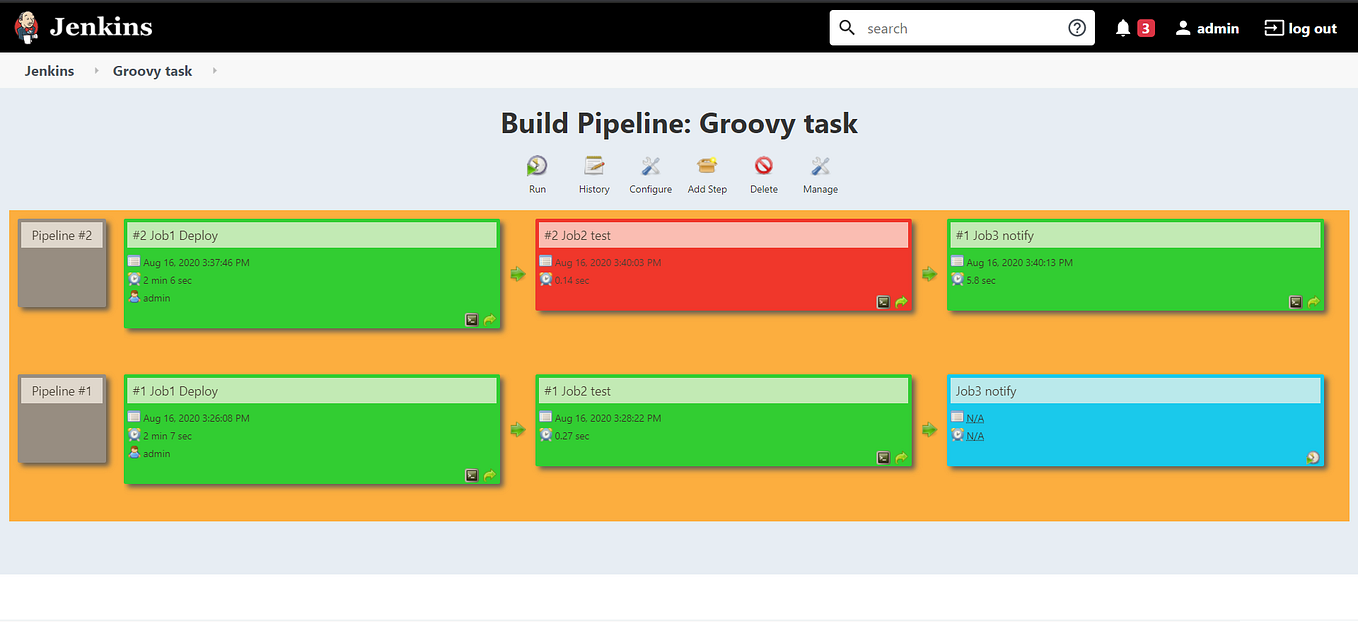Open the N/A duration link on Job3 notify
1358x622 pixels.
pyautogui.click(x=973, y=435)
